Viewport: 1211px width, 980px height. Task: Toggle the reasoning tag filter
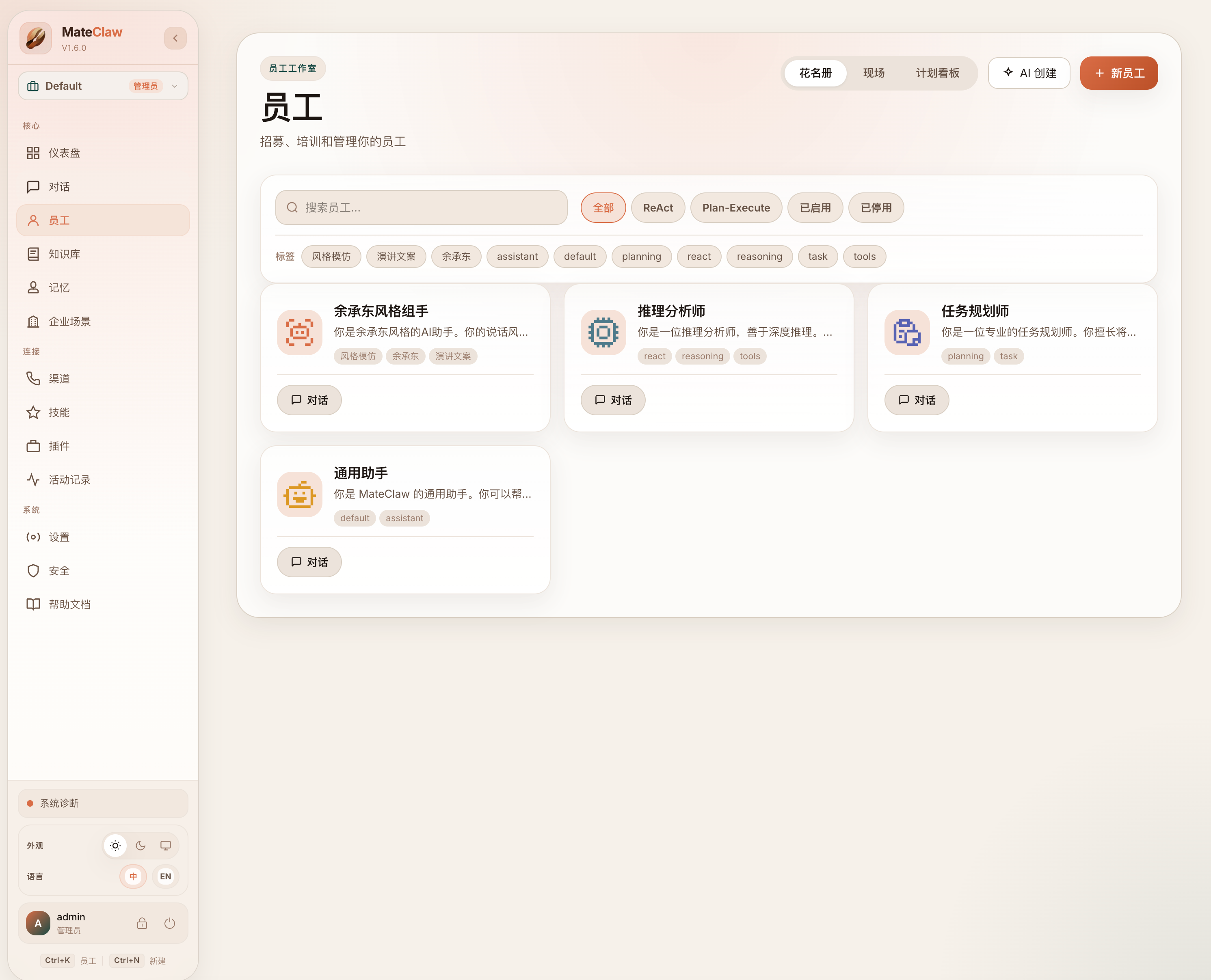(x=760, y=257)
